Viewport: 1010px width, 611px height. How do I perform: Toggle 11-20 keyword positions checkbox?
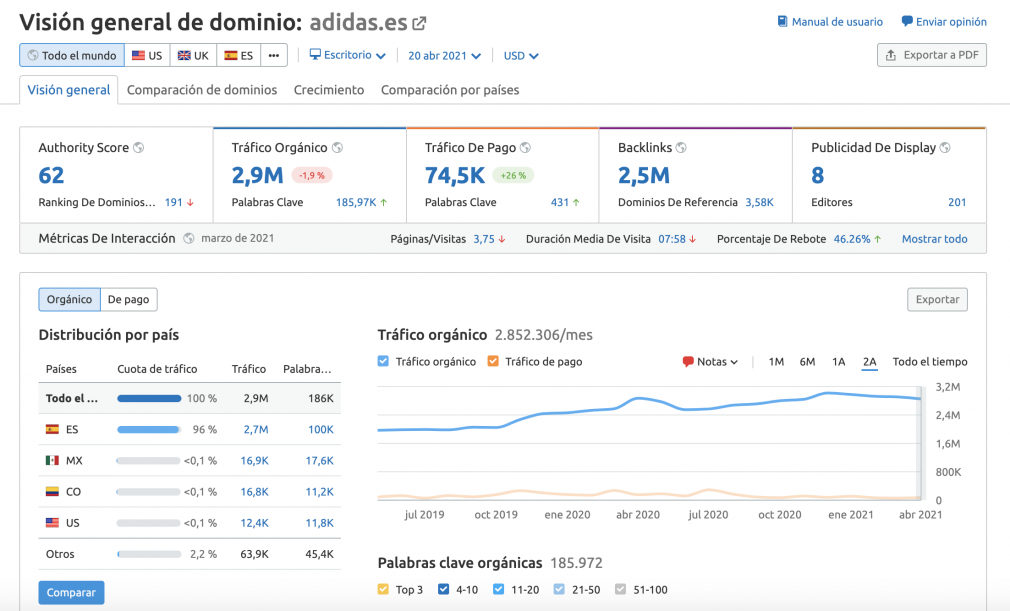(499, 589)
